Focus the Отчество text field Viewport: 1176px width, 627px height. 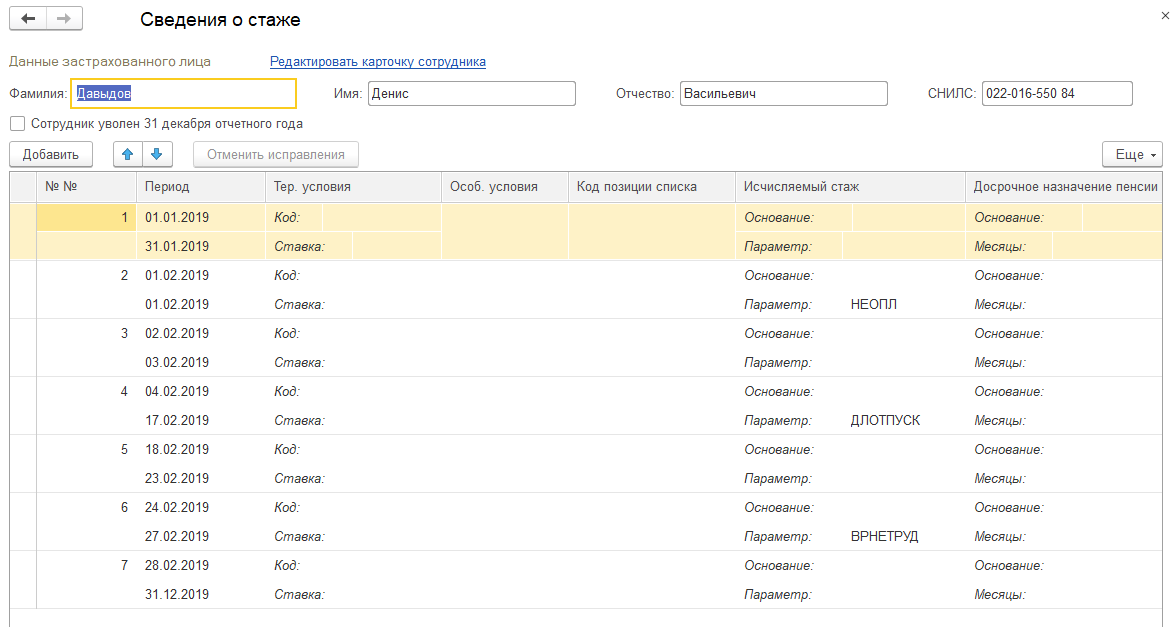click(x=783, y=93)
